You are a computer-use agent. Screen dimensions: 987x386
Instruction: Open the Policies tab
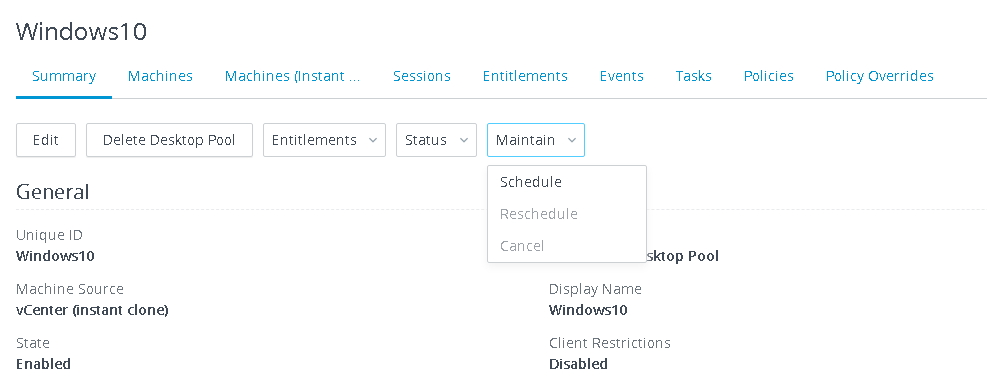(769, 76)
